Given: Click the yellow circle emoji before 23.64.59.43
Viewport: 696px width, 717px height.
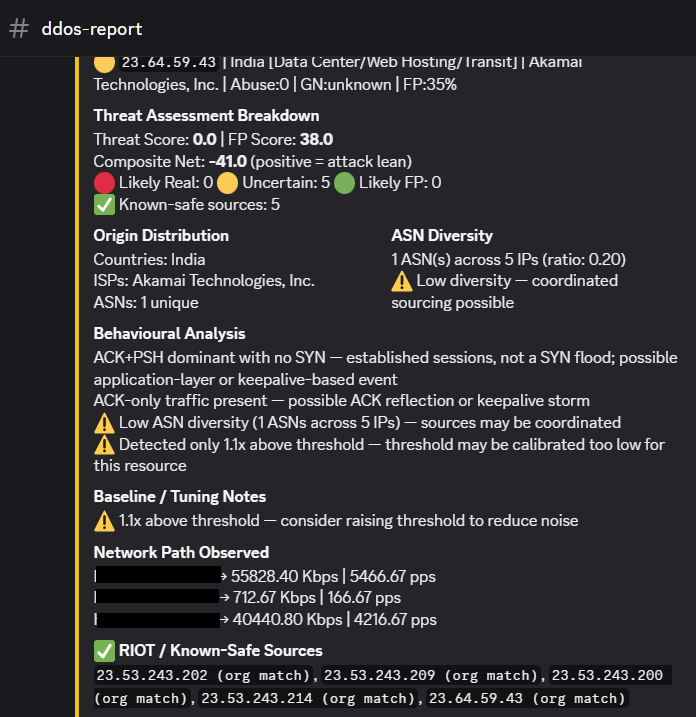Looking at the screenshot, I should pos(104,63).
